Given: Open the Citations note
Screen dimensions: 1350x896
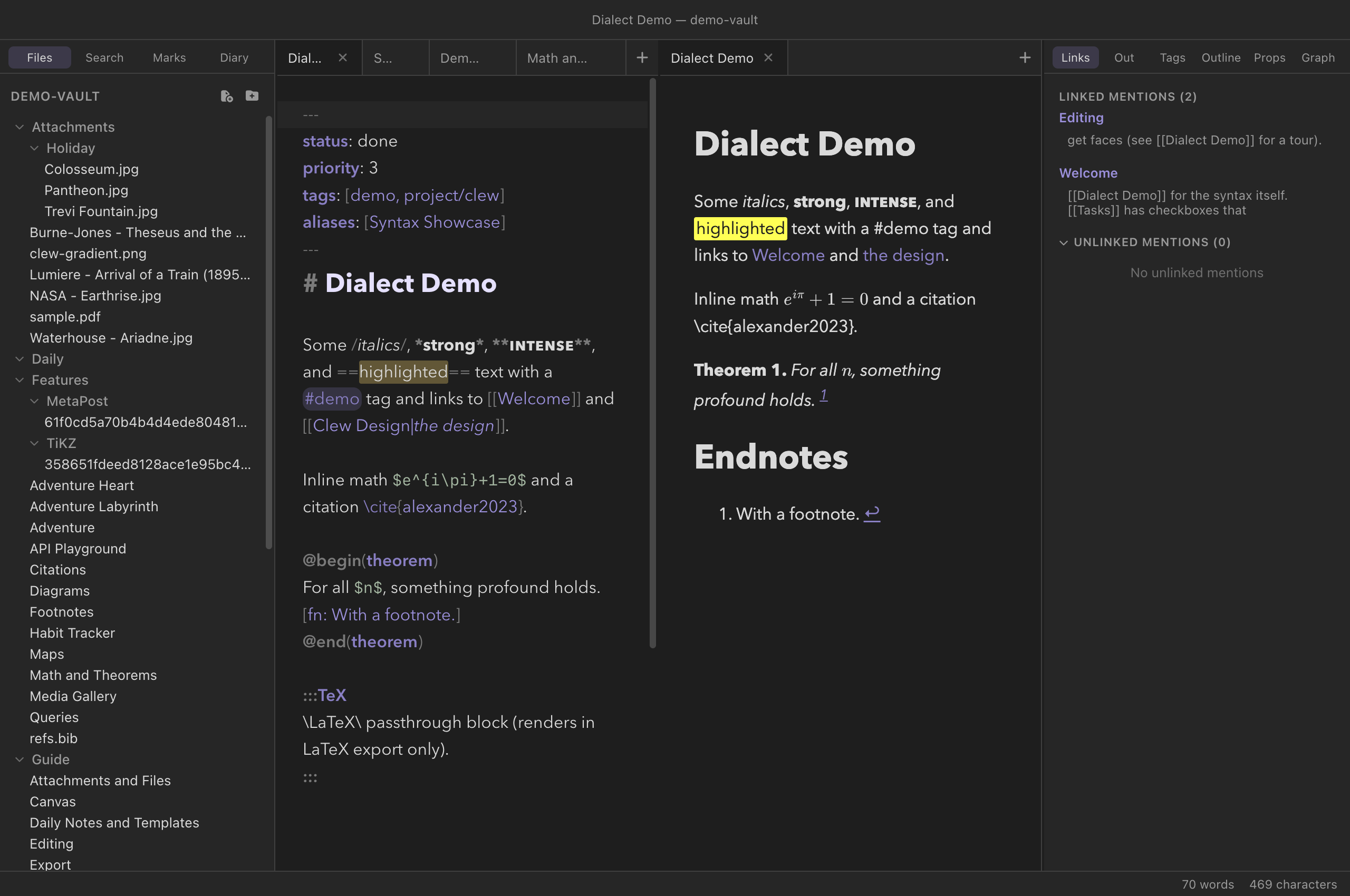Looking at the screenshot, I should (x=58, y=570).
